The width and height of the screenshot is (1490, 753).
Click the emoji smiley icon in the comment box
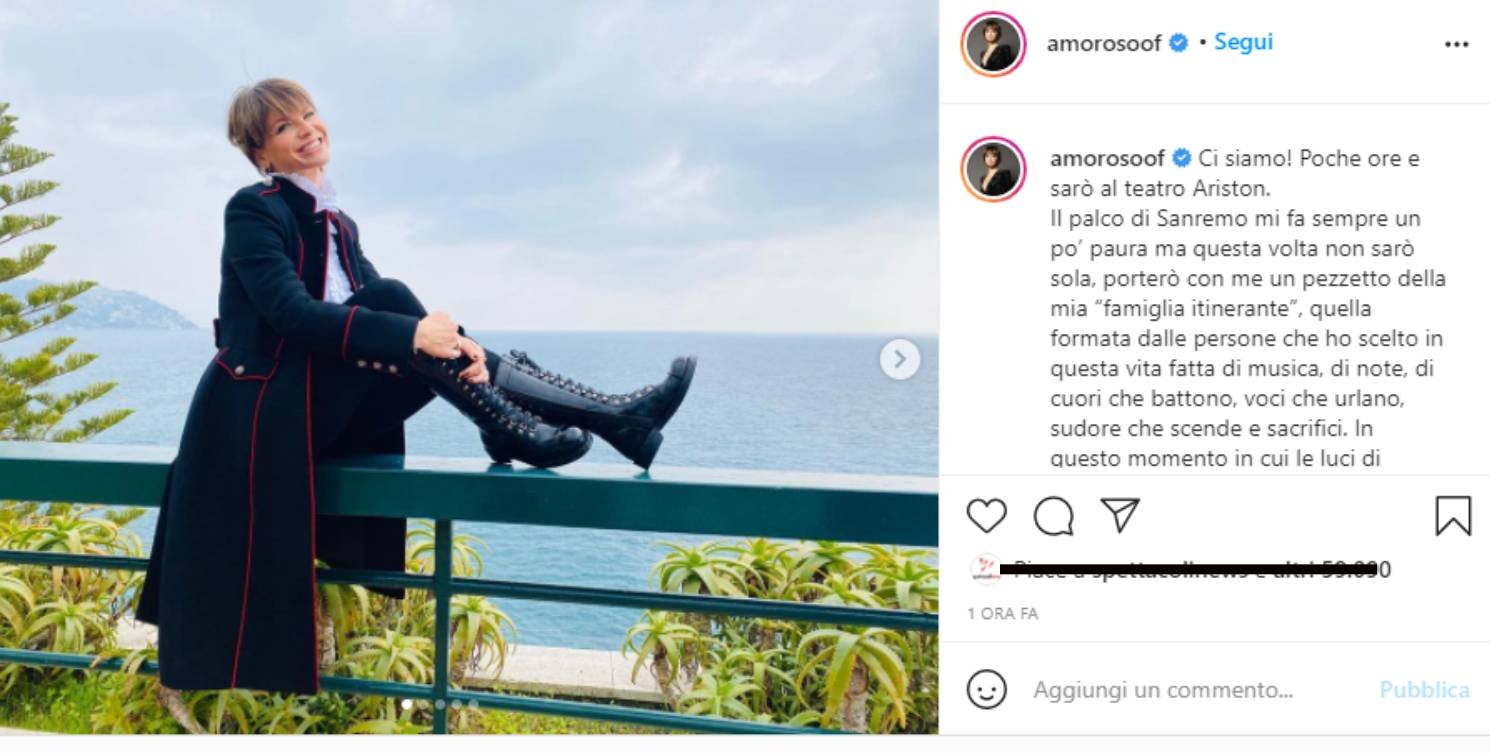(987, 689)
